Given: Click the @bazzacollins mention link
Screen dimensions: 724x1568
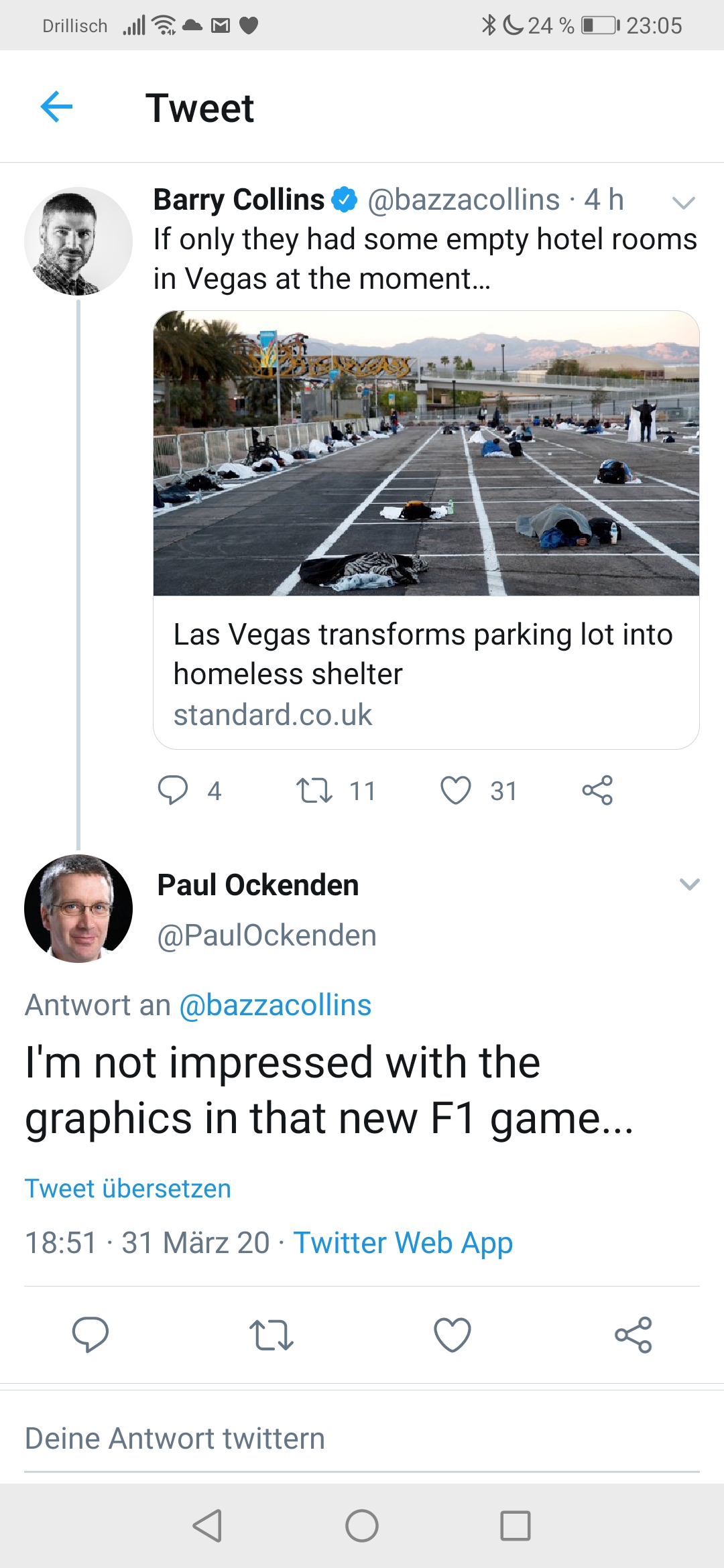Looking at the screenshot, I should pyautogui.click(x=275, y=1005).
